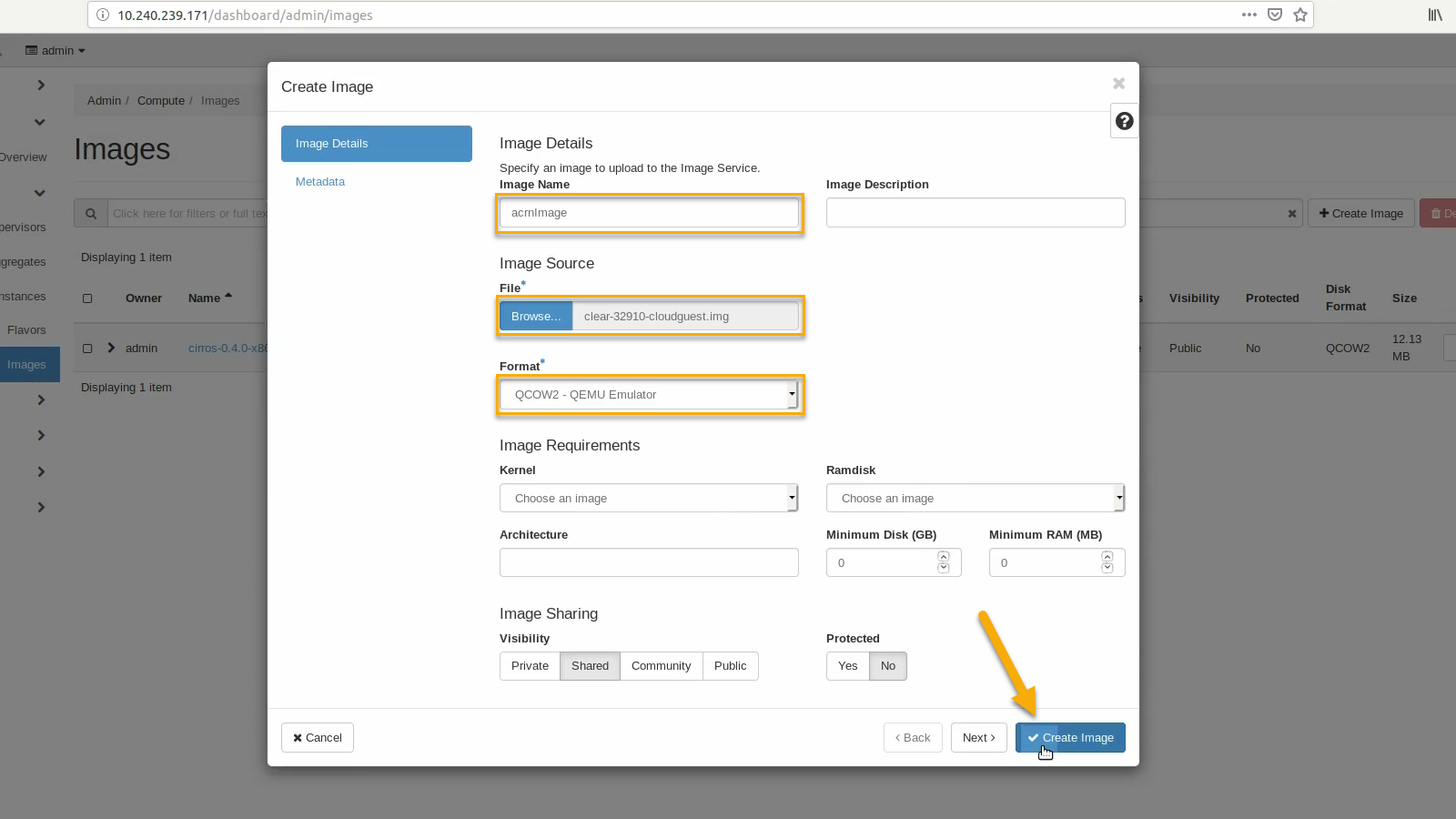The height and width of the screenshot is (819, 1456).
Task: Set visibility to Private
Action: pos(530,666)
